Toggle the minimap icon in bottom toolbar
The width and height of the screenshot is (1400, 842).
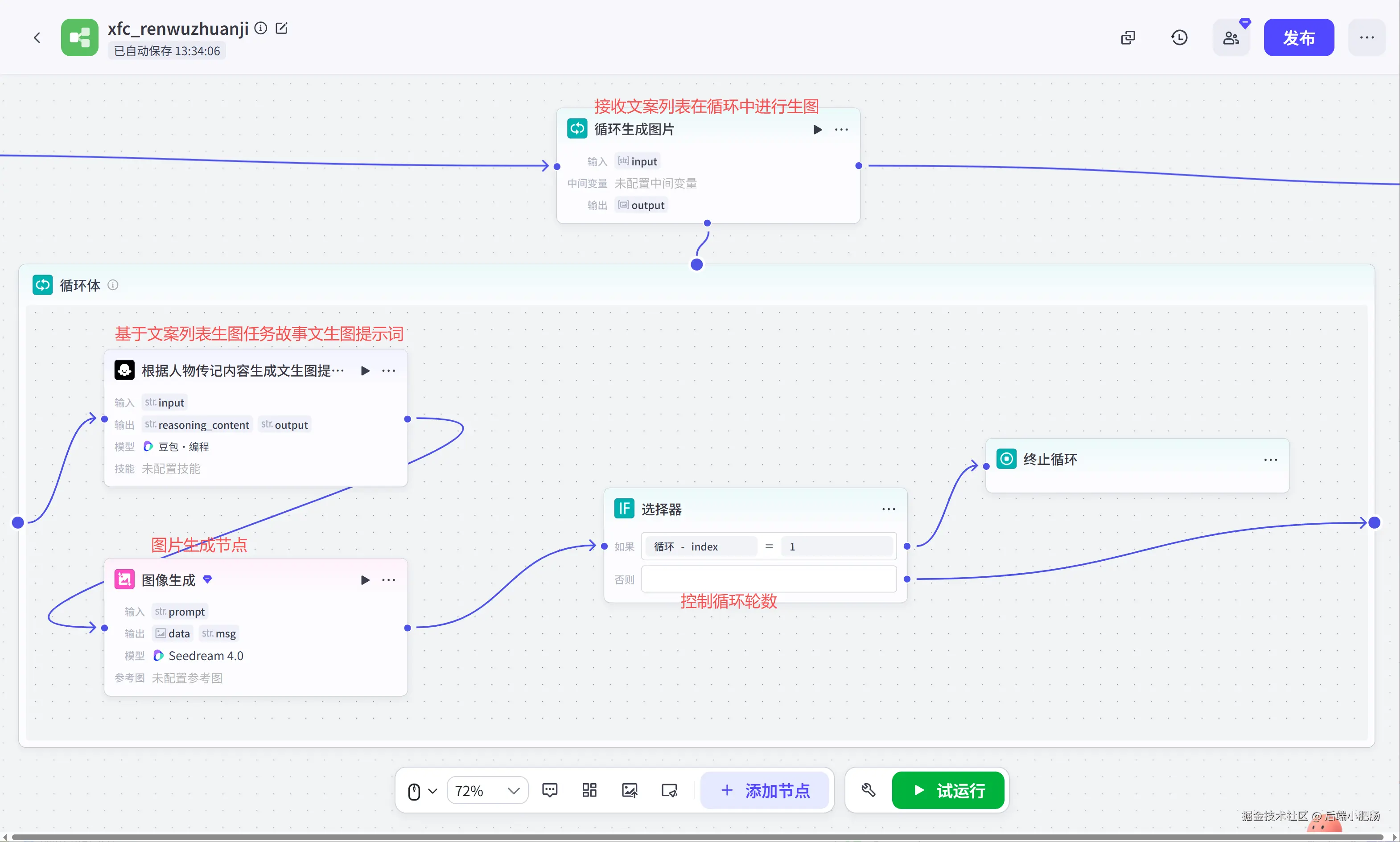point(670,790)
